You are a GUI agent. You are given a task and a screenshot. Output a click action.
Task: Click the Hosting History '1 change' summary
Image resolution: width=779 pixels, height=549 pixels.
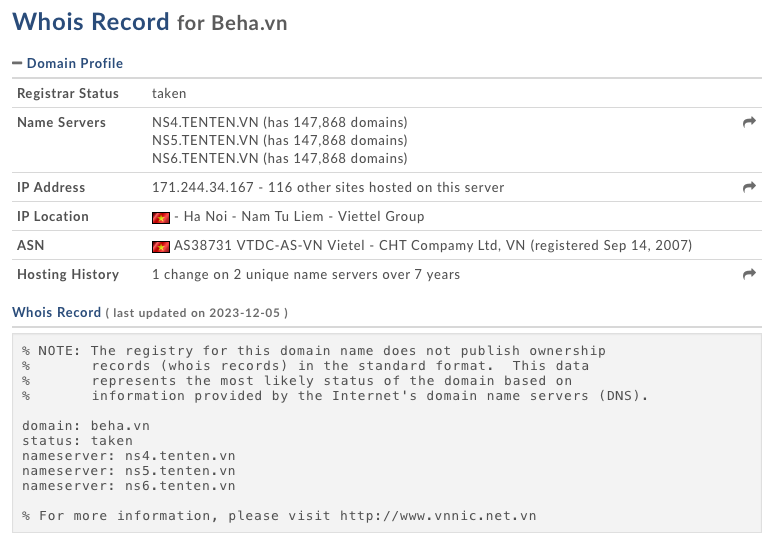(x=305, y=274)
